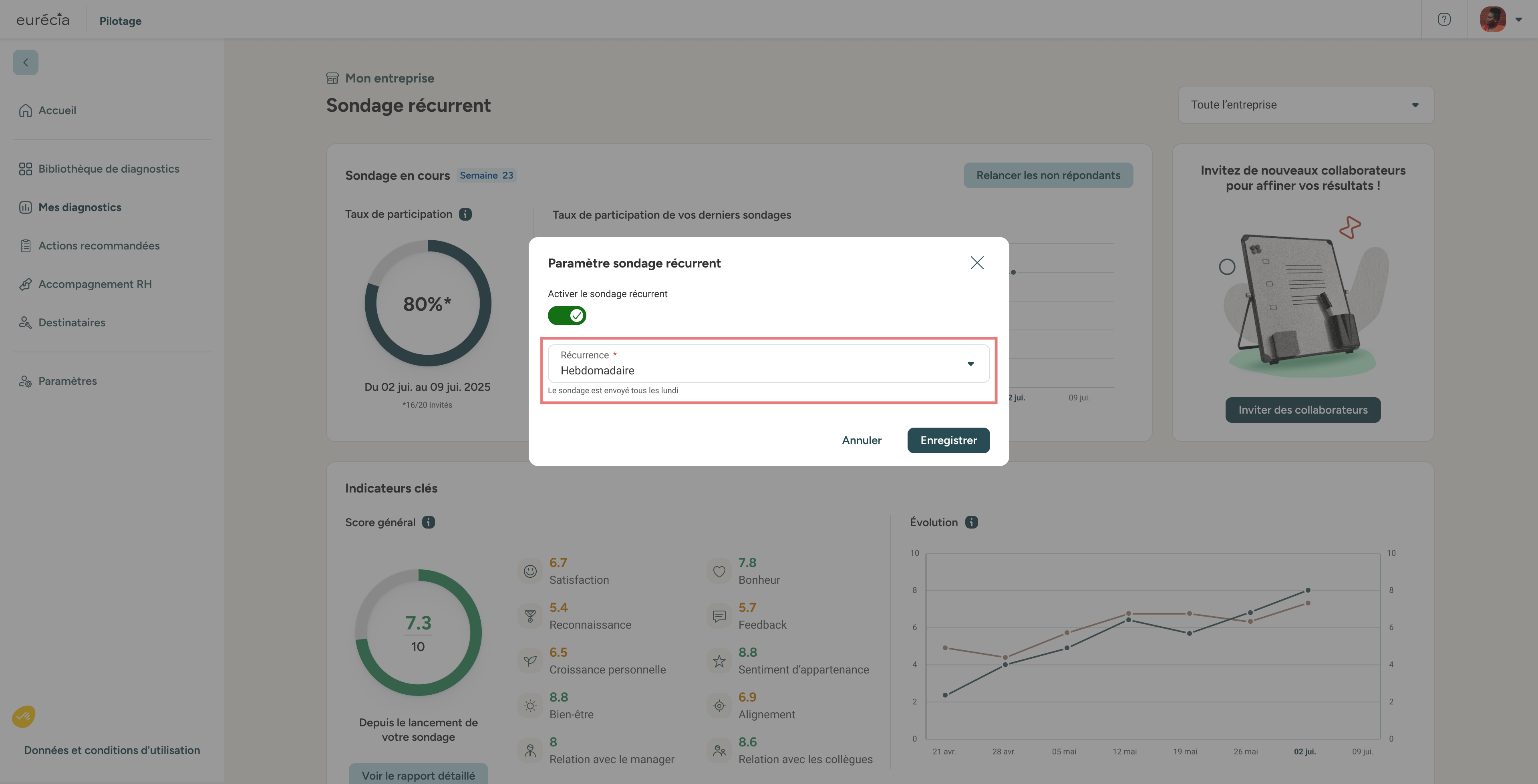Open Actions recommandées in sidebar
1538x784 pixels.
[99, 246]
